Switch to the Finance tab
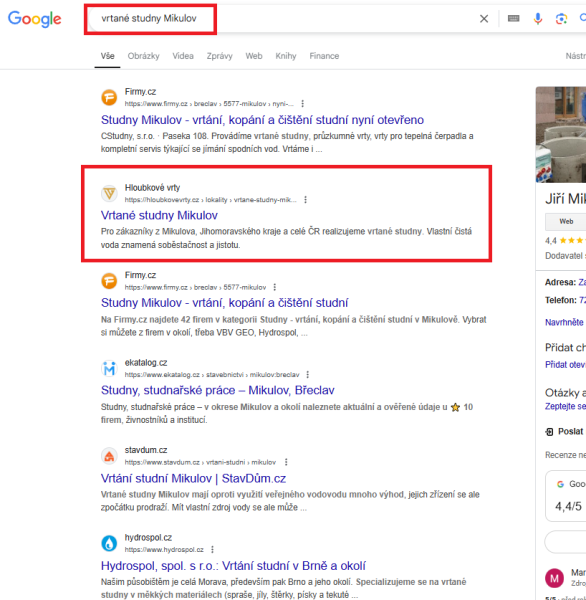 (x=324, y=56)
